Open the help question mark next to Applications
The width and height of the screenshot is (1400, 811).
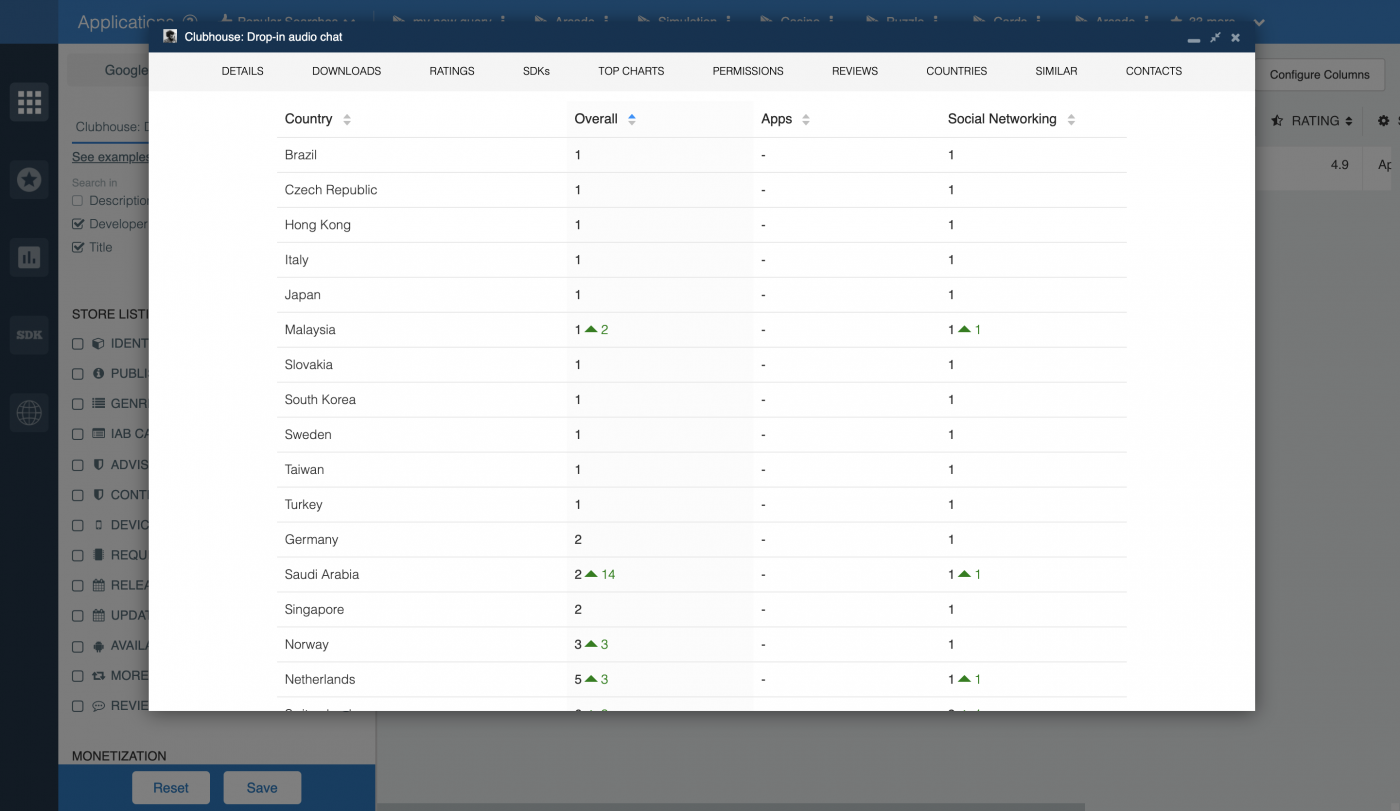coord(191,20)
